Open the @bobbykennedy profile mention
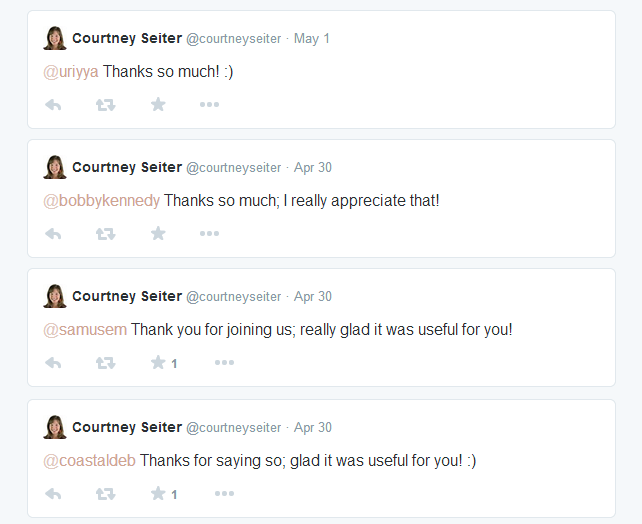 click(x=102, y=201)
